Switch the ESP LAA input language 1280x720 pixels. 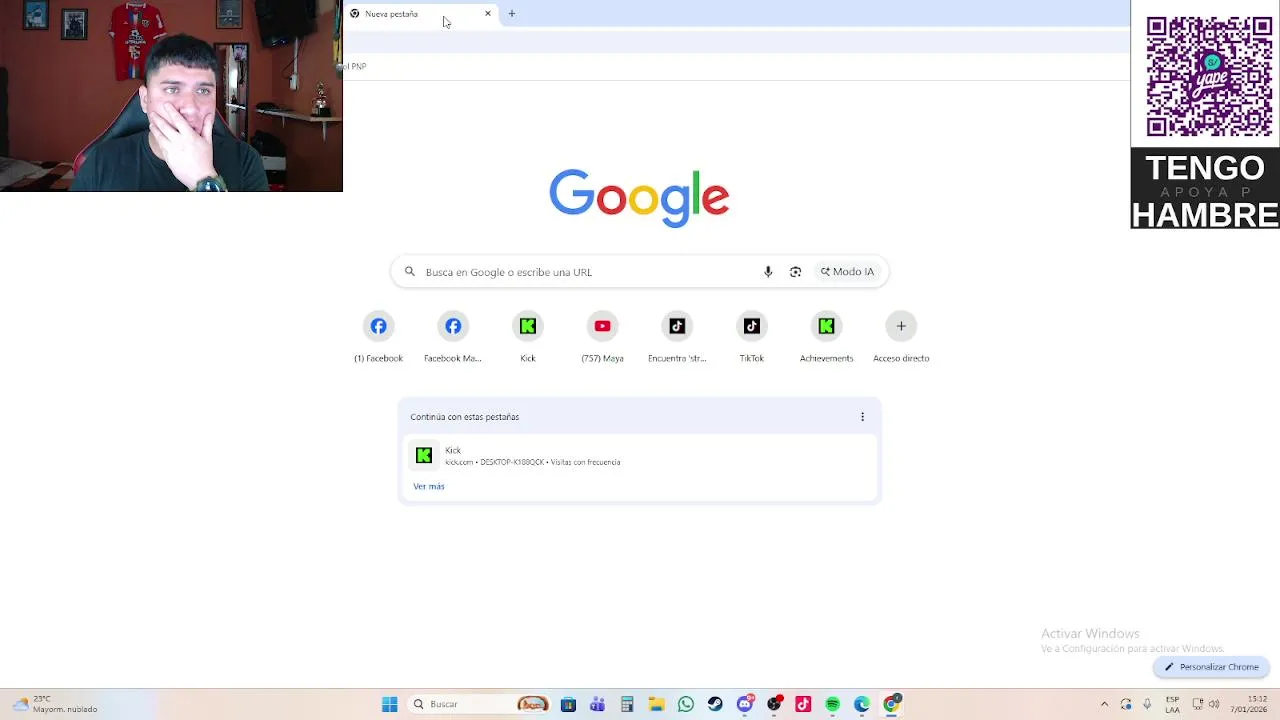pos(1172,704)
